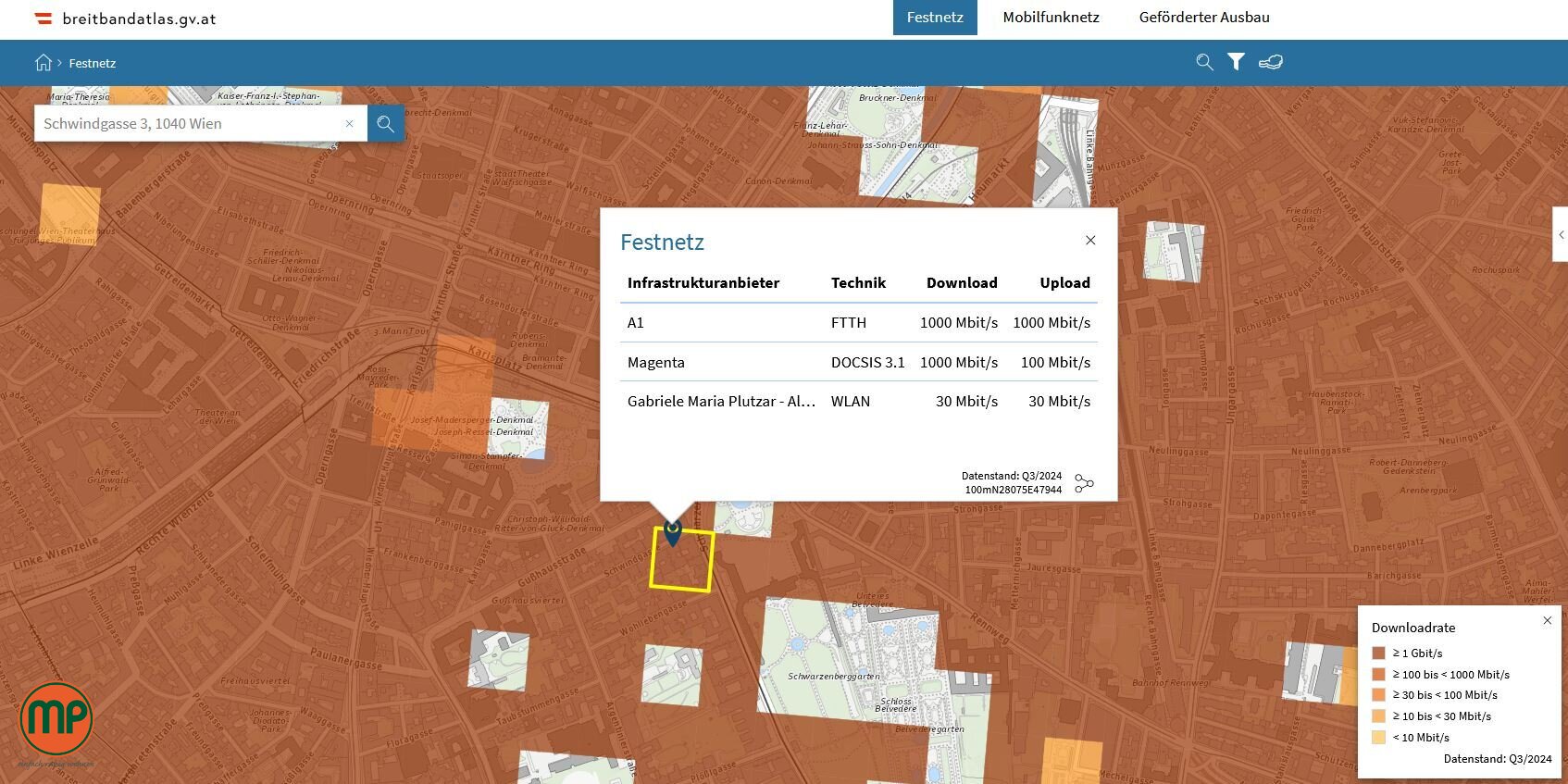Viewport: 1568px width, 784px height.
Task: Select the Festnetz tab
Action: click(935, 18)
